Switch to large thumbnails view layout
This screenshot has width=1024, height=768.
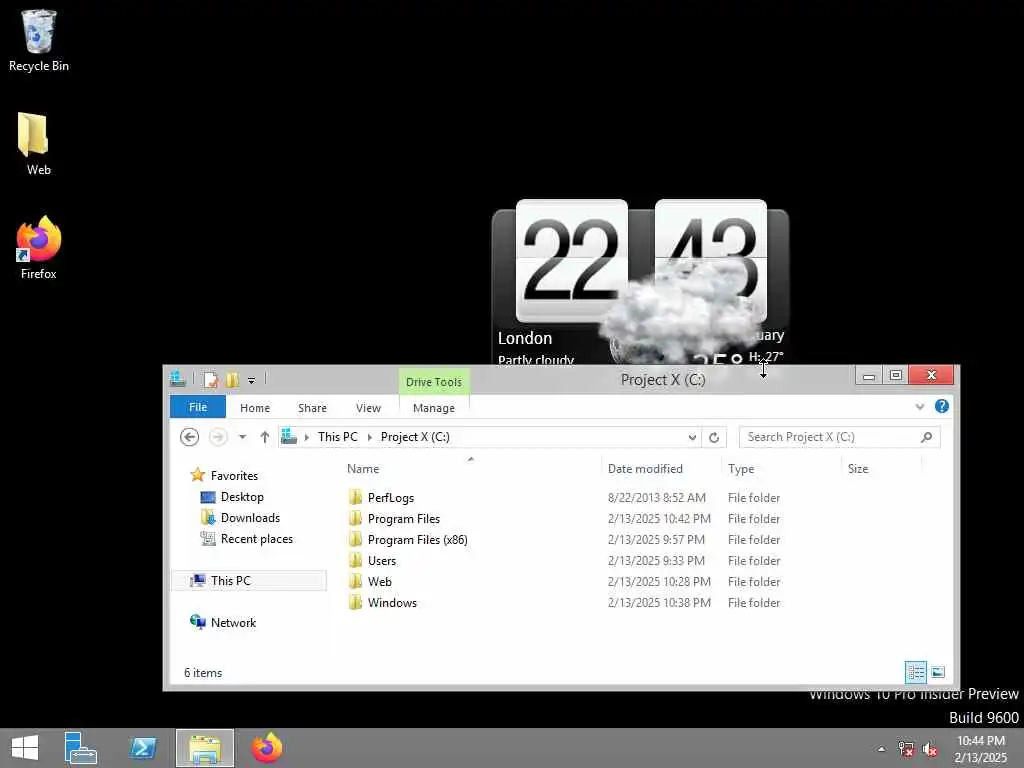[x=938, y=672]
